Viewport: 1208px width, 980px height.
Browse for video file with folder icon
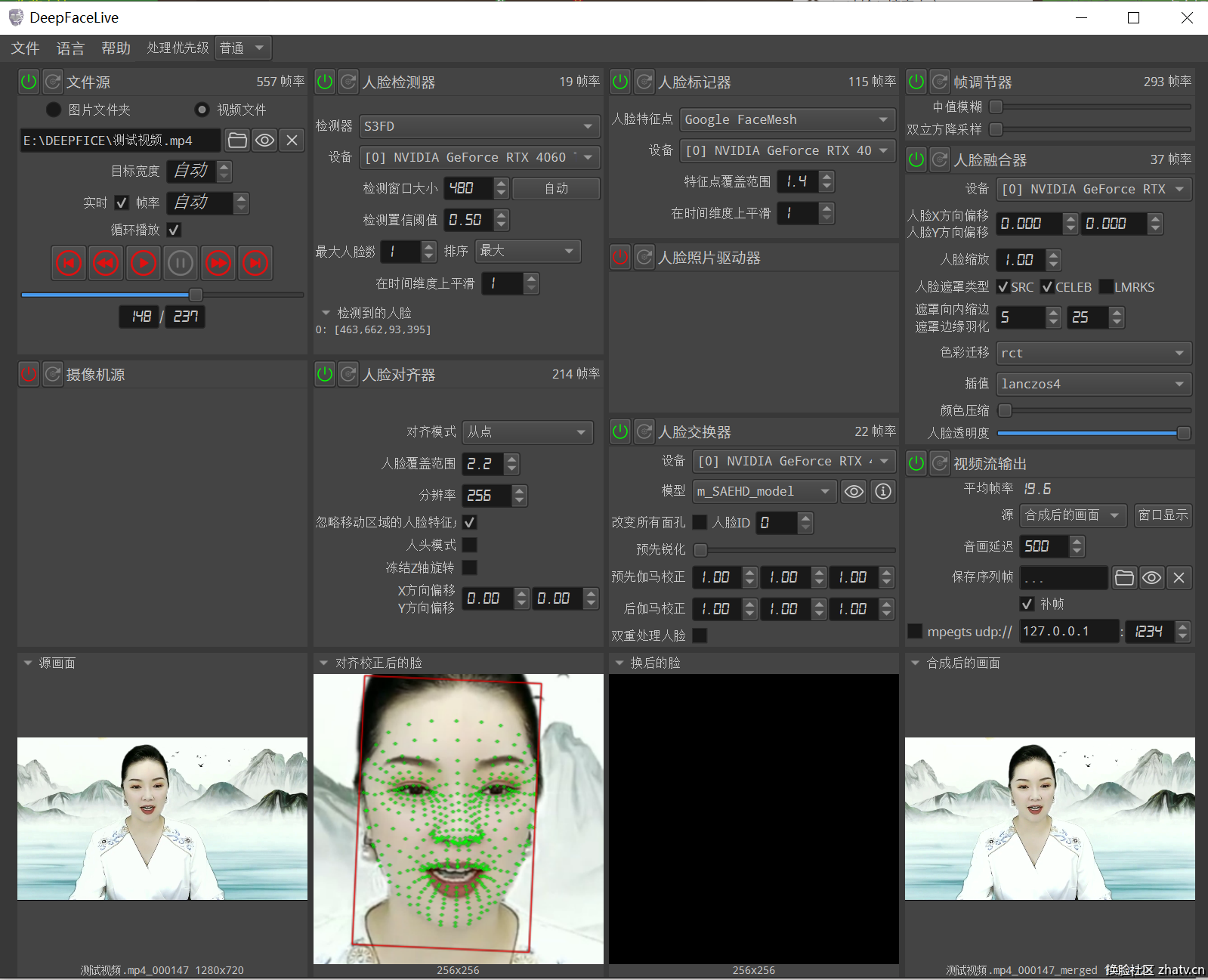tap(237, 141)
